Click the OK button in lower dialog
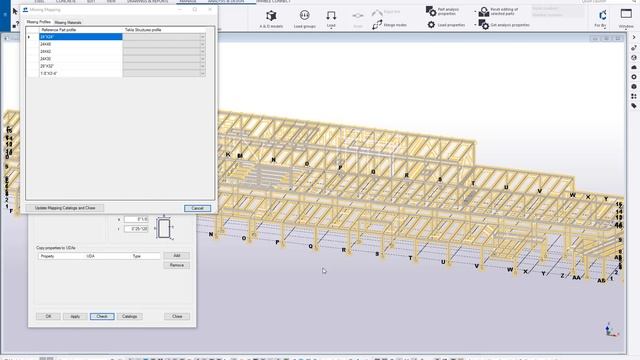This screenshot has width=640, height=360. pos(48,316)
